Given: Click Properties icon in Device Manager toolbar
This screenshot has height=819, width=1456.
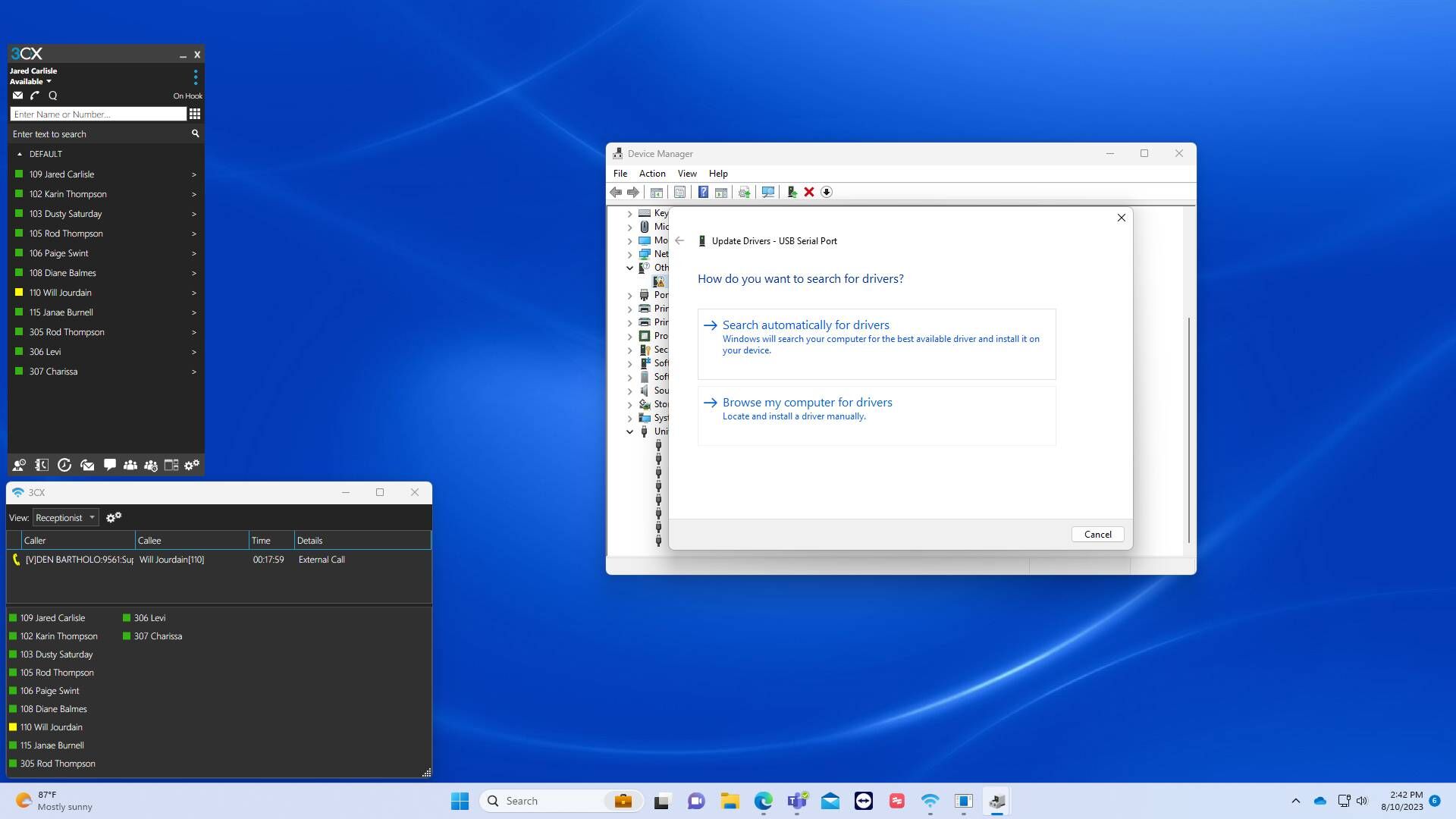Looking at the screenshot, I should [x=679, y=193].
